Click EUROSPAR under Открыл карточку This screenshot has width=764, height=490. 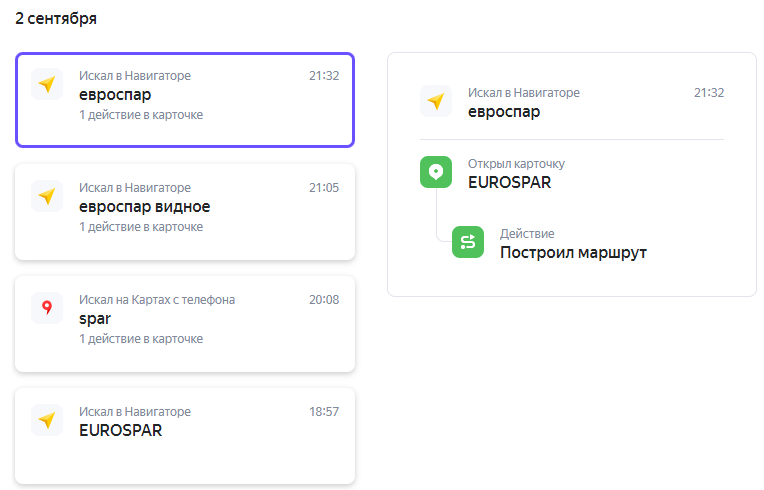click(509, 182)
